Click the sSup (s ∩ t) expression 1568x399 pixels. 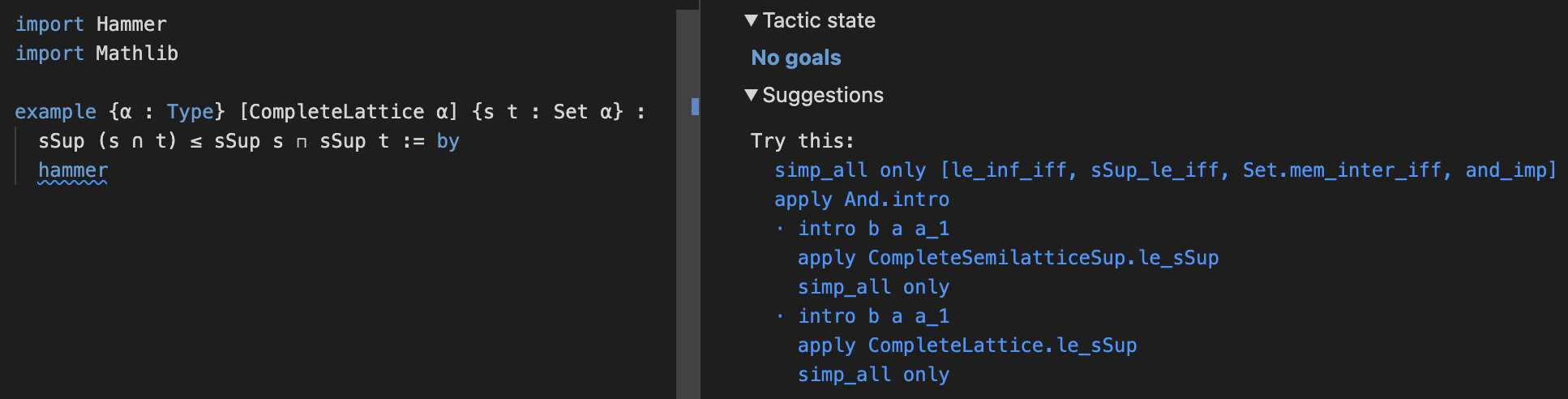pos(107,141)
